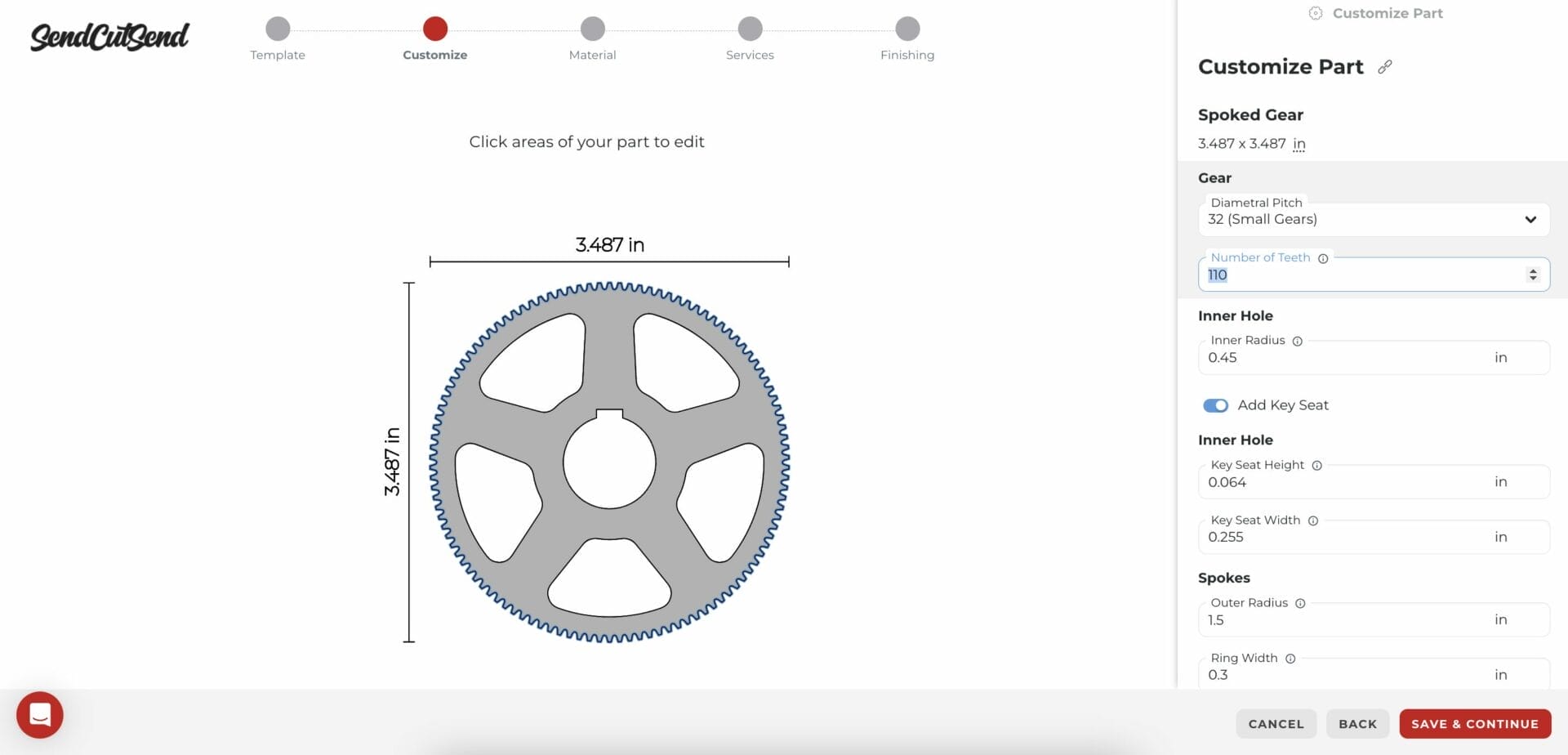Click the link icon beside Customize Part
Screen dimensions: 1568x755
(1384, 67)
